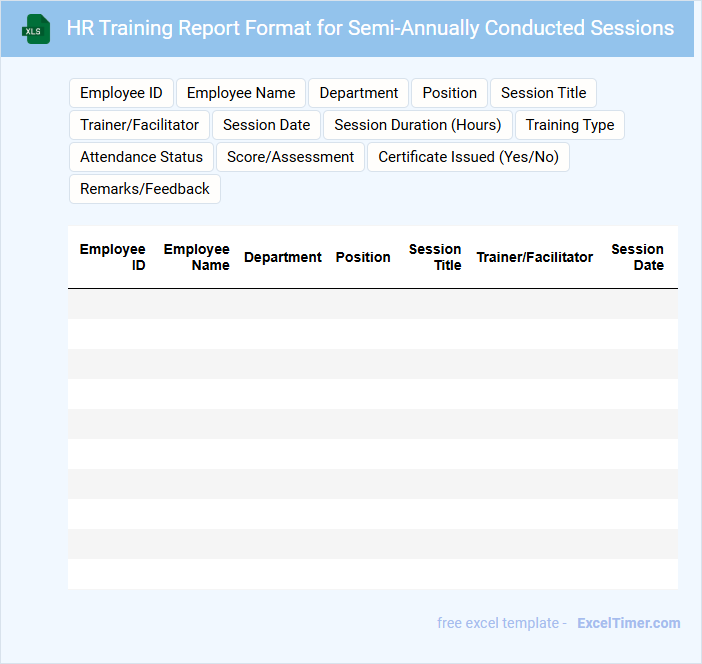The image size is (702, 664).
Task: Choose the Position tag
Action: pos(449,93)
